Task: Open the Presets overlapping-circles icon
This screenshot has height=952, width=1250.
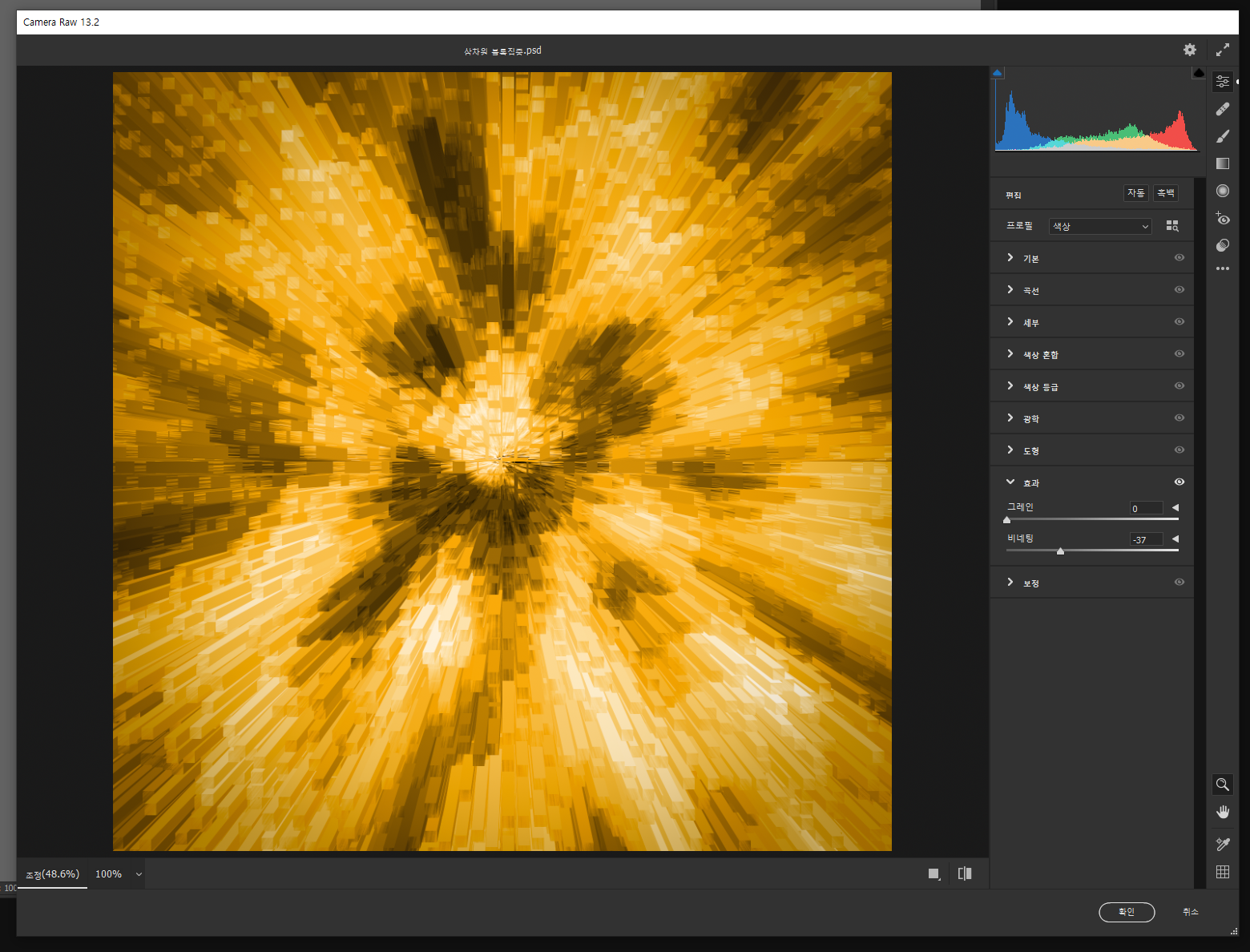Action: tap(1223, 245)
